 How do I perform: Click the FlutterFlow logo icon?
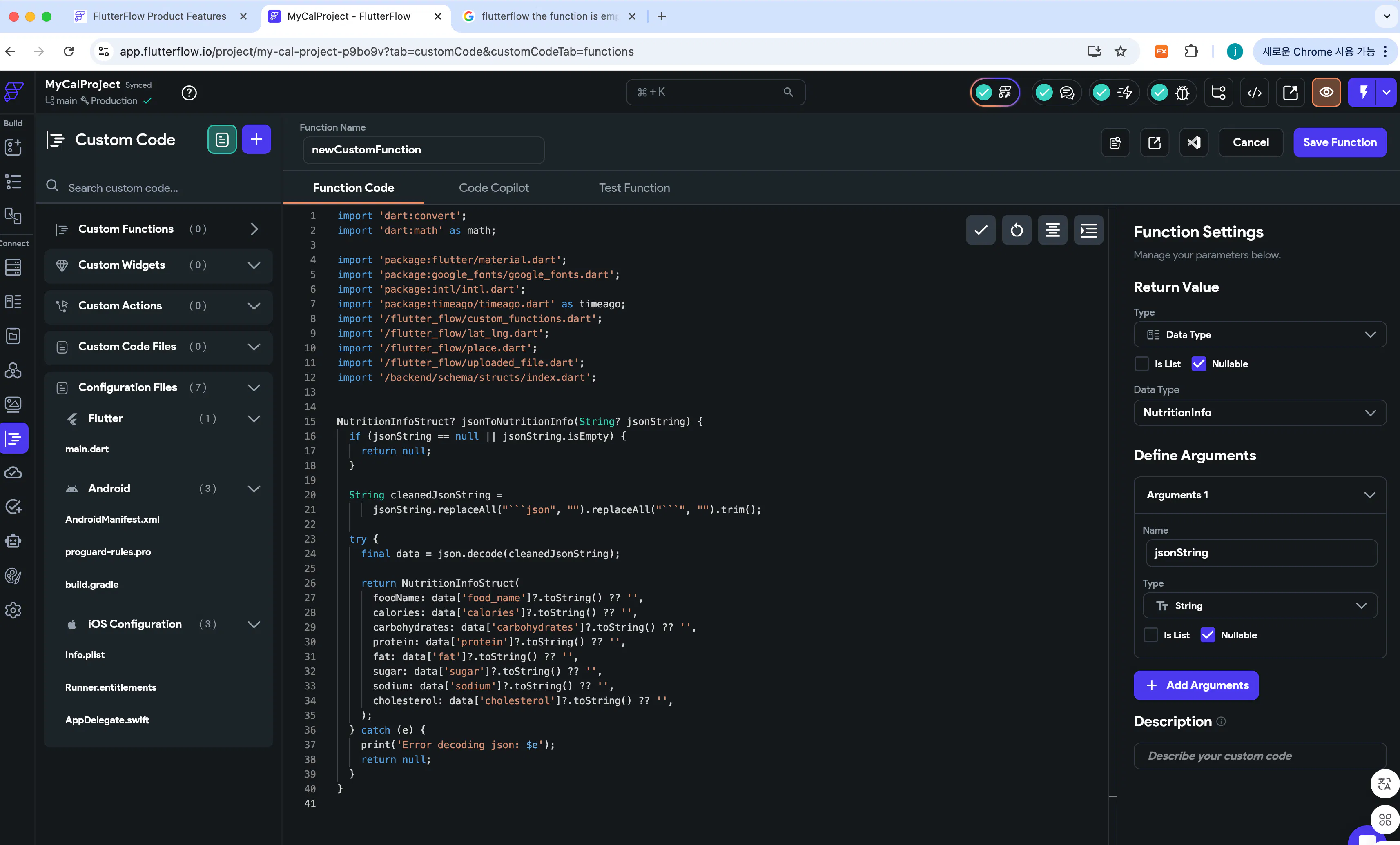coord(13,91)
